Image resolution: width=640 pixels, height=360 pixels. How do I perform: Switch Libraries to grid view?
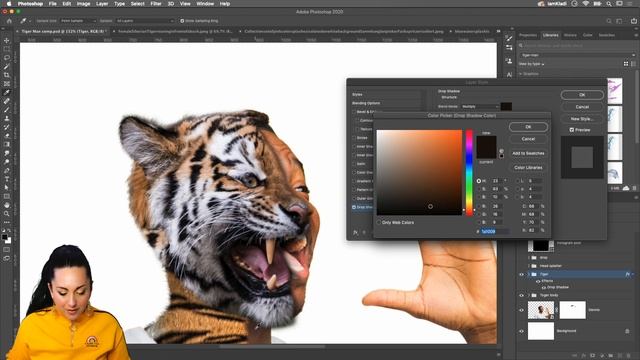(x=626, y=64)
